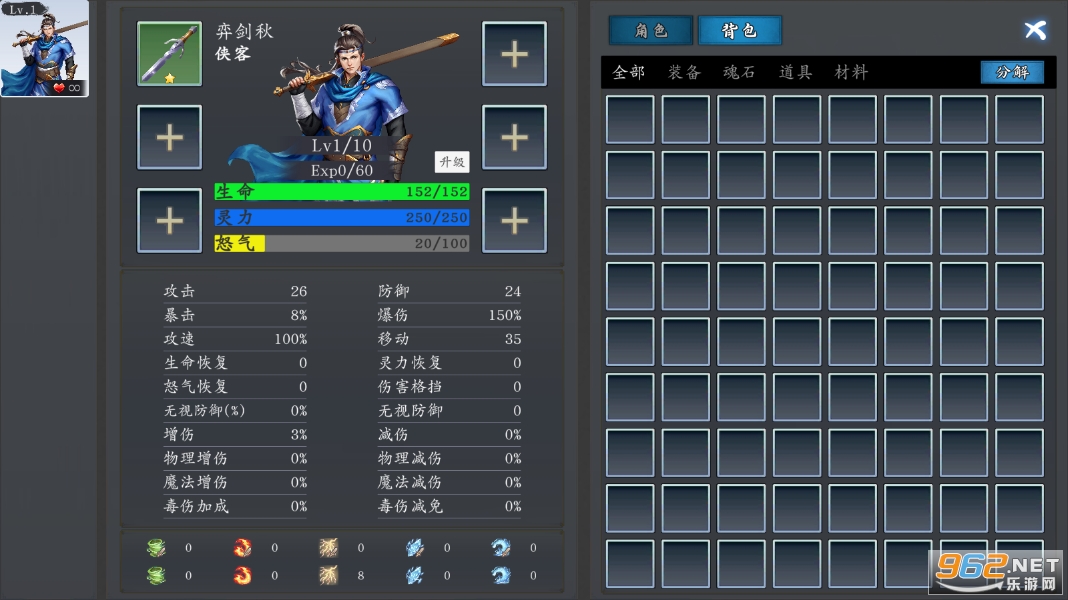Filter inventory by 道具

click(x=796, y=72)
